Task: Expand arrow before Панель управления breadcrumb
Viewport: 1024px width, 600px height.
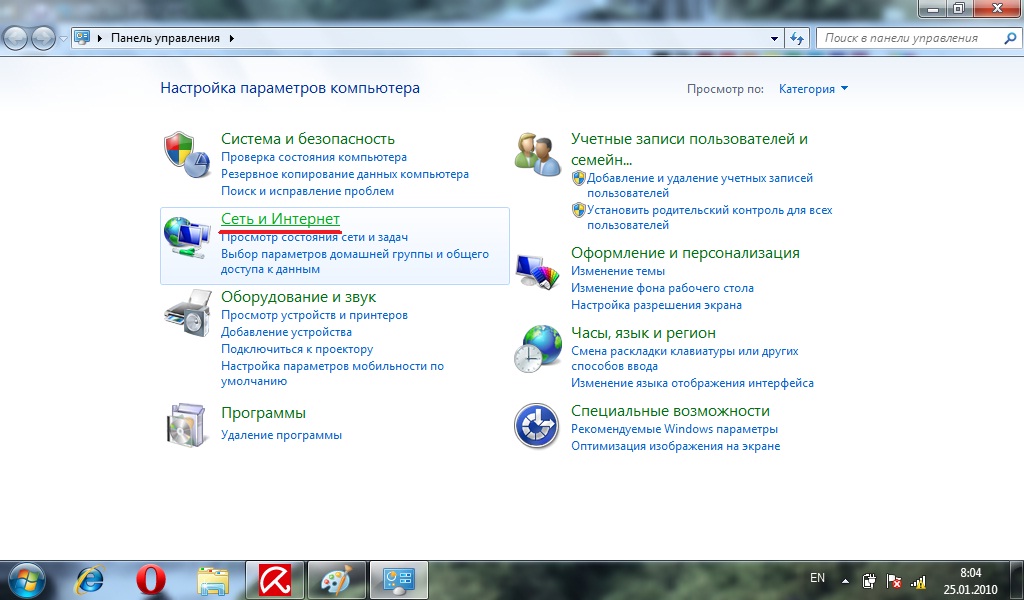Action: point(100,38)
